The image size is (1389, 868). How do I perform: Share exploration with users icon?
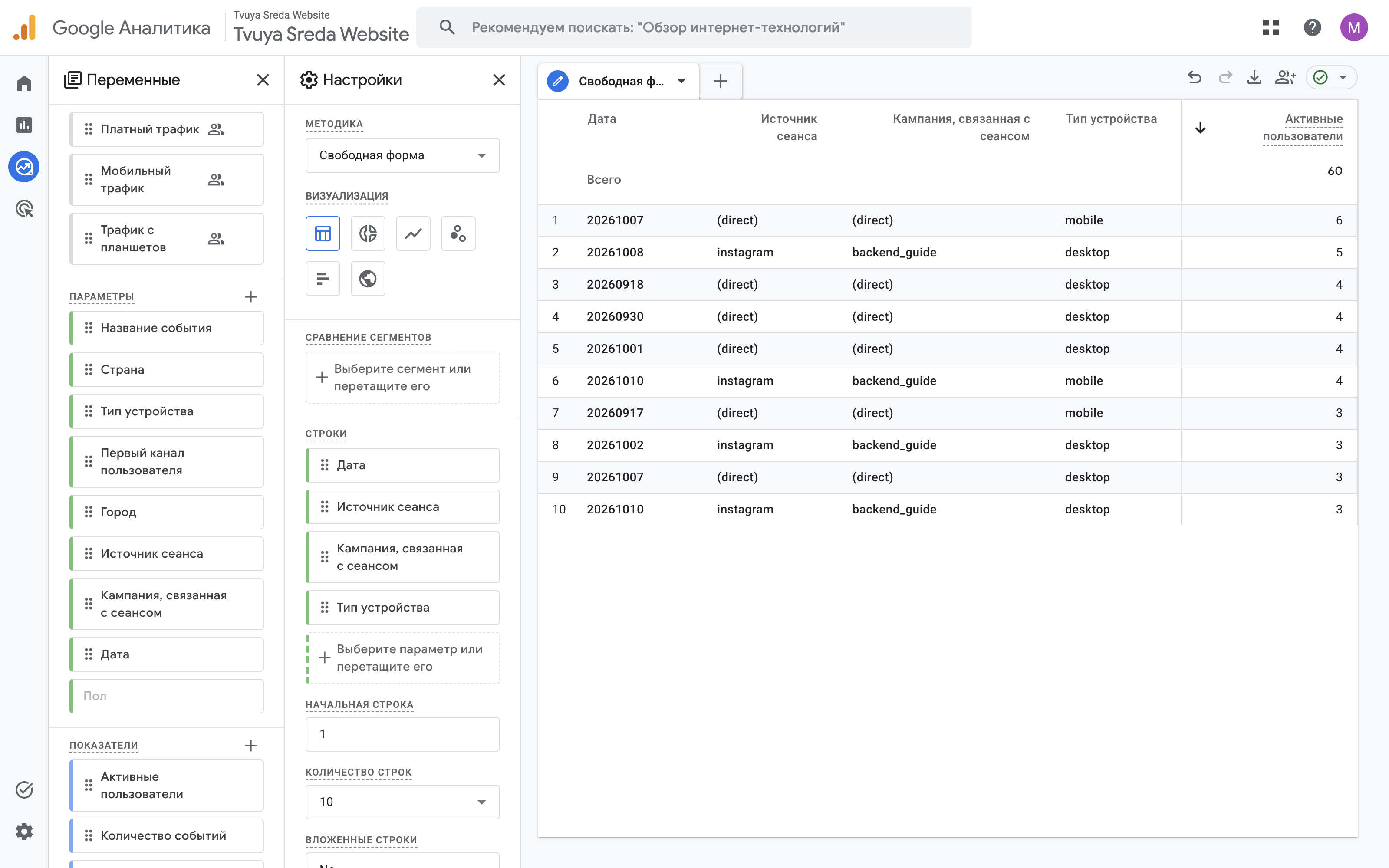click(1285, 78)
